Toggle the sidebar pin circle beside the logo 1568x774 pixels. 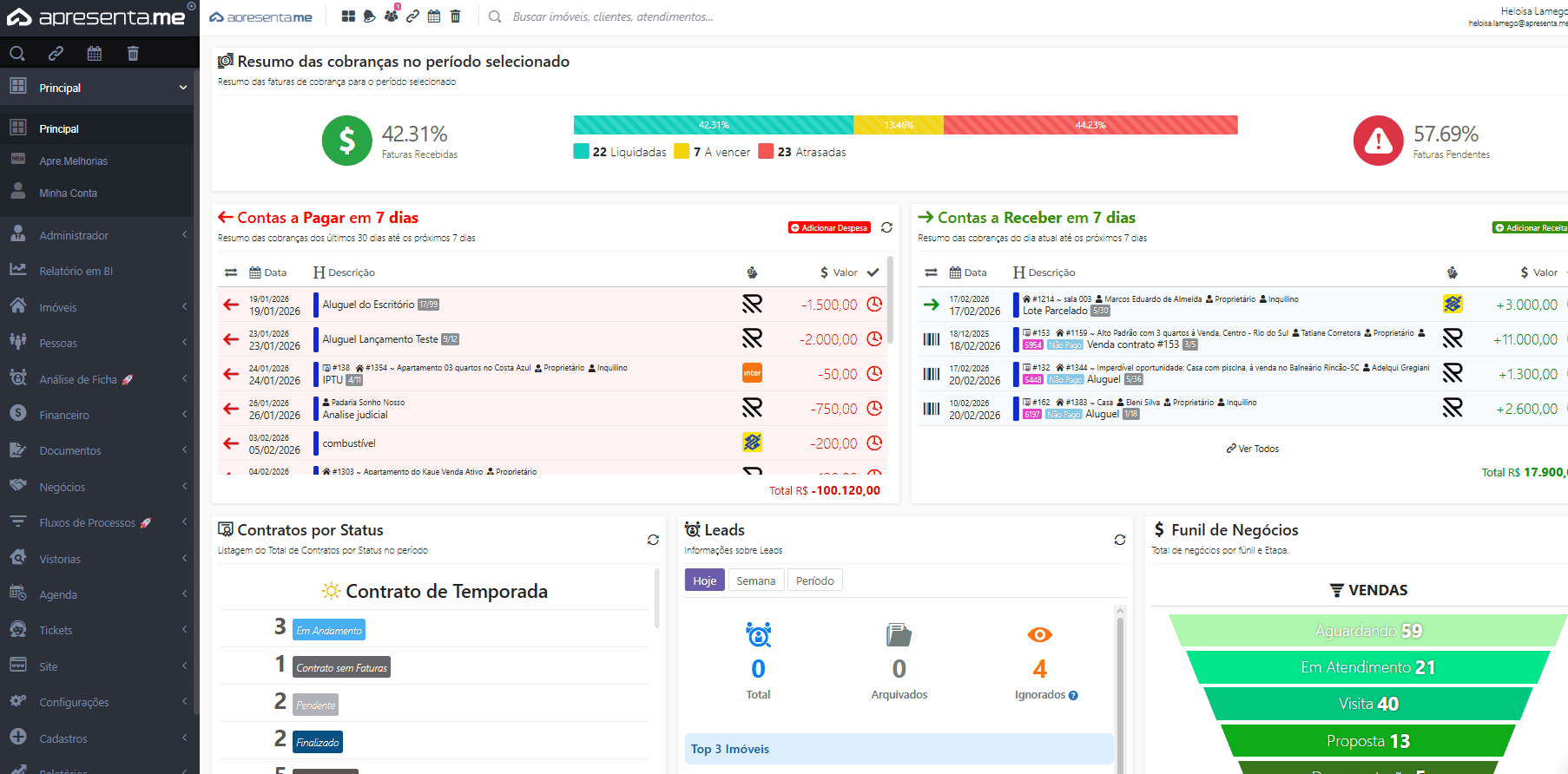coord(192,6)
